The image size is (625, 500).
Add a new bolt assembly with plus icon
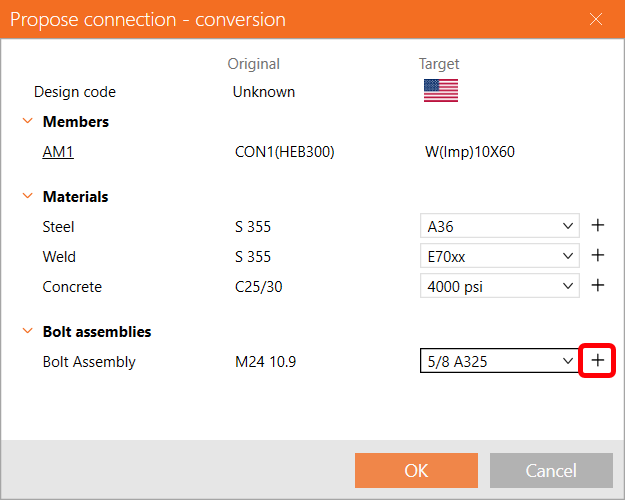click(598, 361)
